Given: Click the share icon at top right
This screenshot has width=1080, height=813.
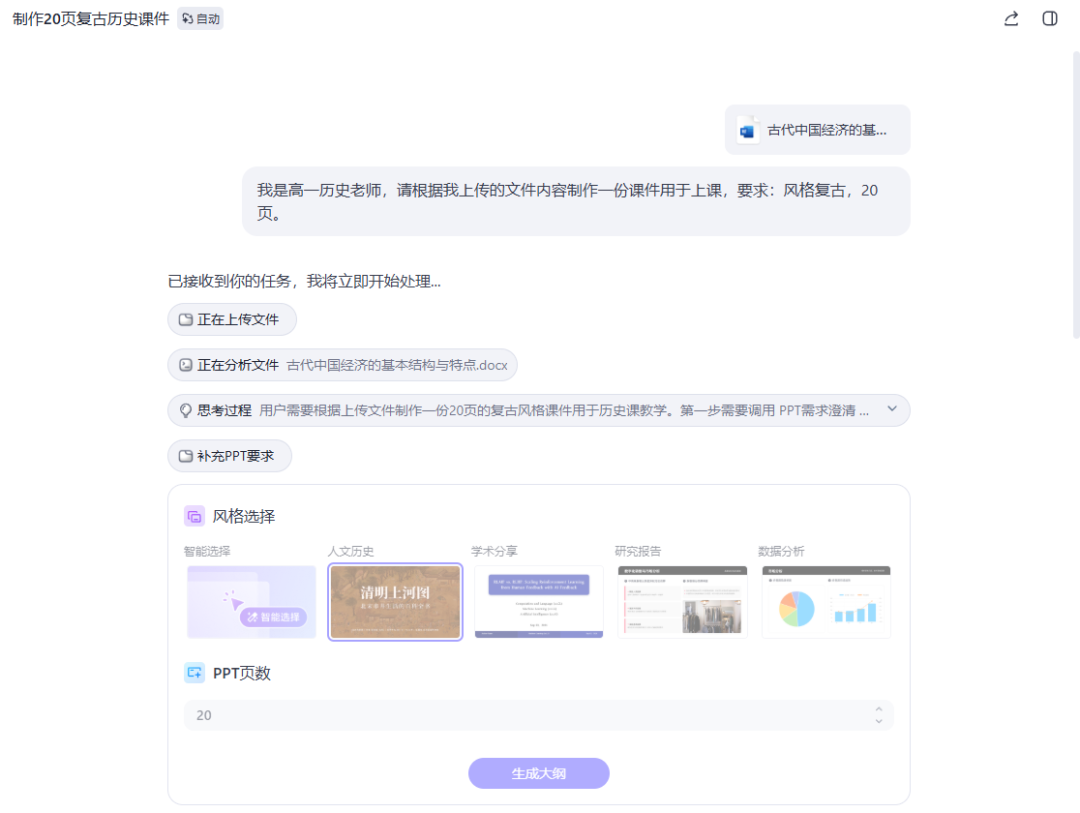Looking at the screenshot, I should 1010,19.
